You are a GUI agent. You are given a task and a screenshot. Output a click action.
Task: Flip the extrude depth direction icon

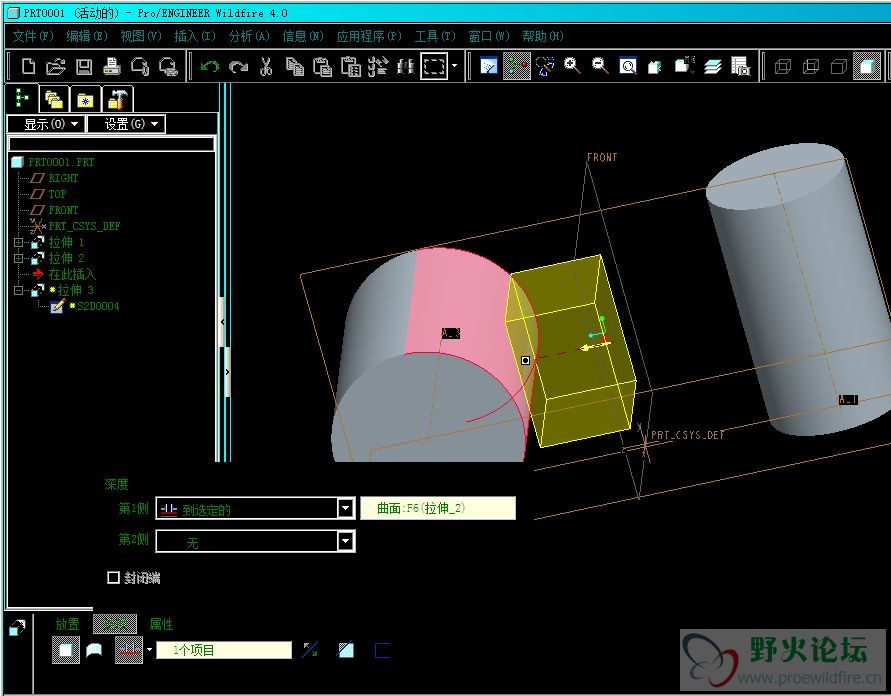pos(310,649)
